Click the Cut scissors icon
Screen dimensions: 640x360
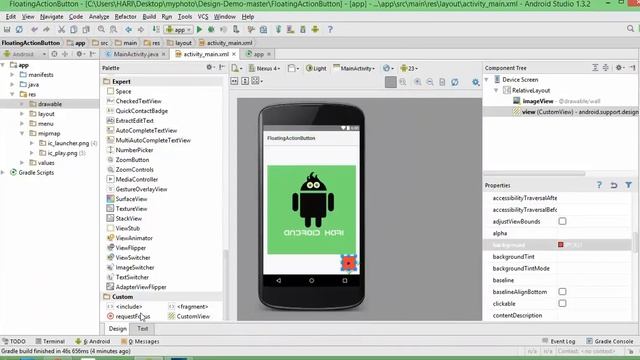[61, 29]
